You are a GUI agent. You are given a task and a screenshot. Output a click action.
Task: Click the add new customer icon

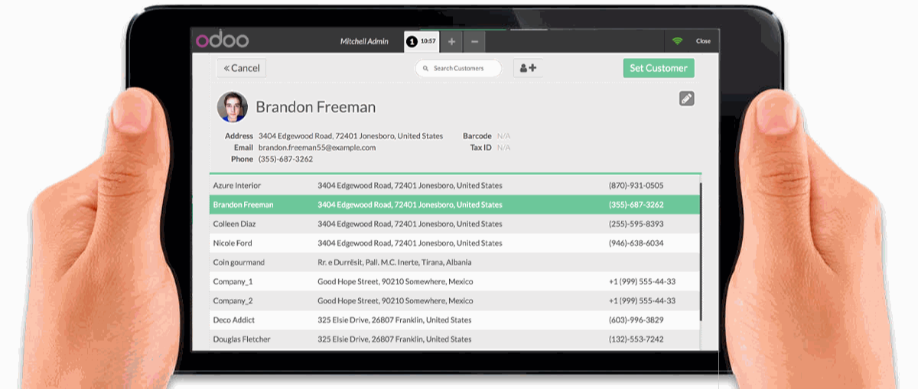pos(528,68)
